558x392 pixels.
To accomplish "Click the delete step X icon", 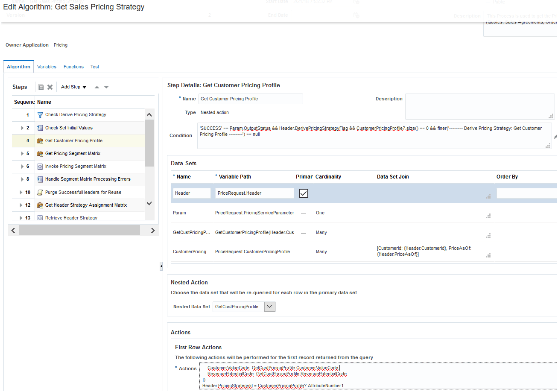I will point(50,87).
